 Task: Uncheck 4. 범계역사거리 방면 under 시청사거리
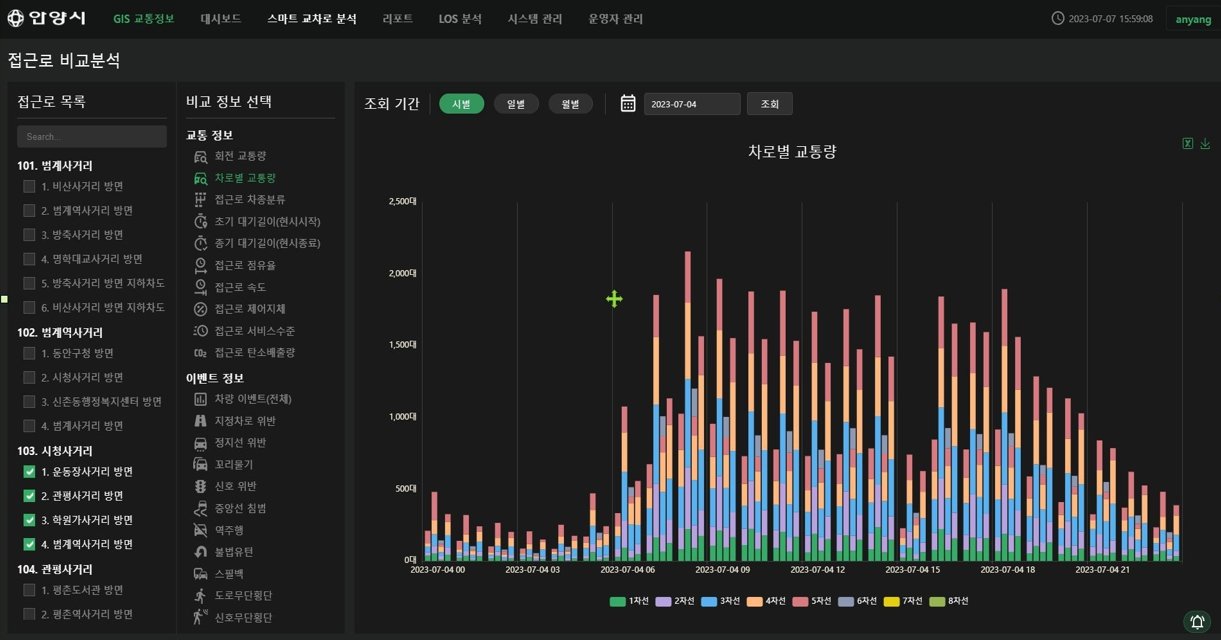[x=29, y=545]
